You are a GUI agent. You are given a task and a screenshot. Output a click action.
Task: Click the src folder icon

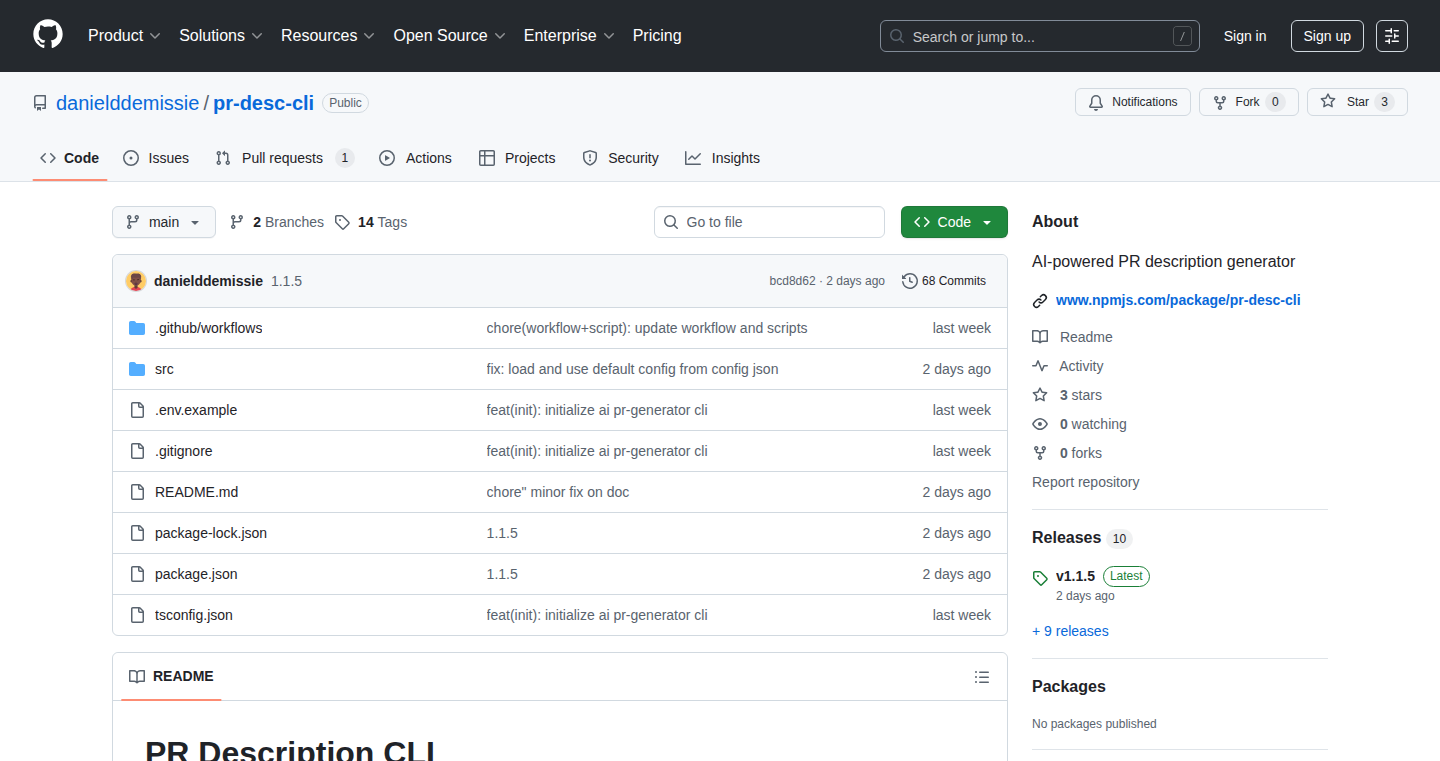137,369
